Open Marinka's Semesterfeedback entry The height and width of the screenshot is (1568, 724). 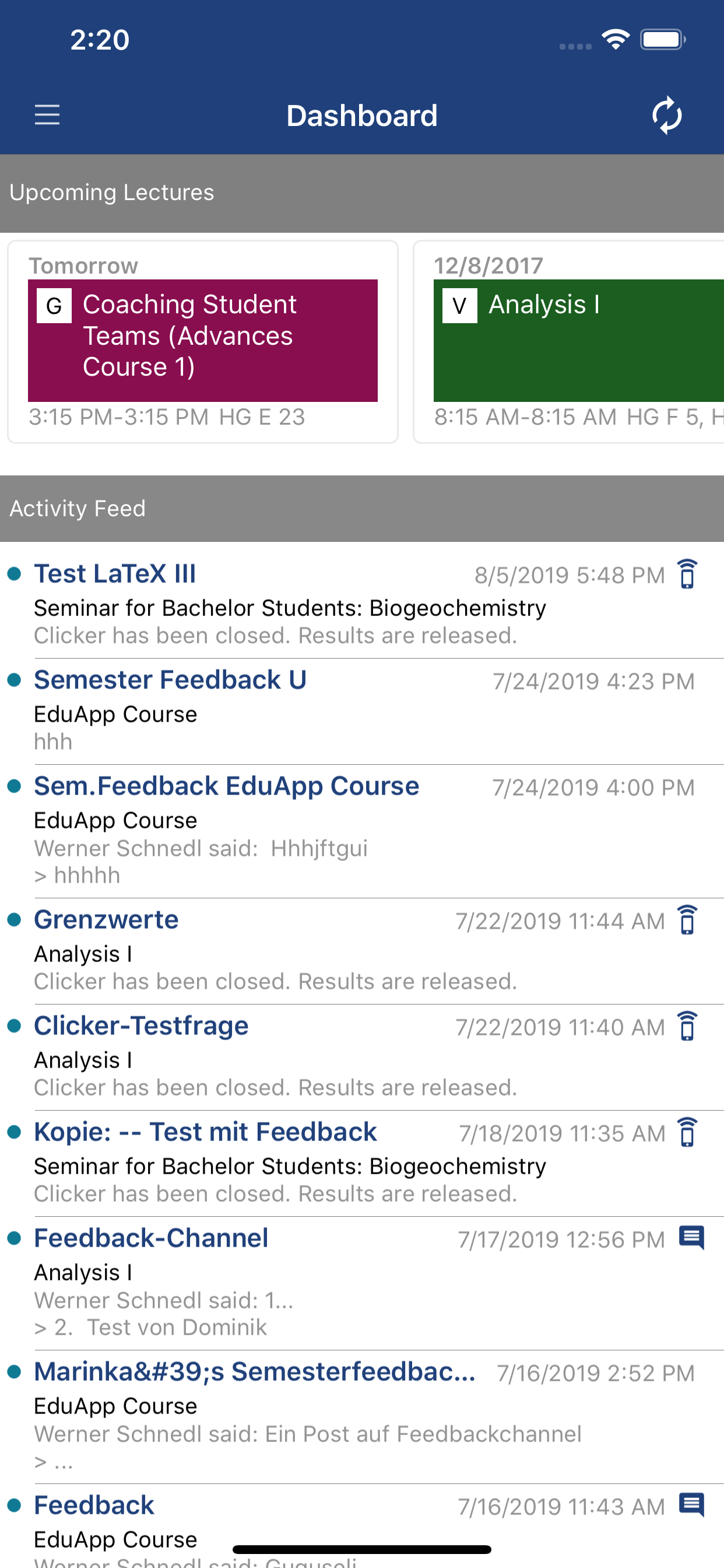pyautogui.click(x=254, y=1372)
